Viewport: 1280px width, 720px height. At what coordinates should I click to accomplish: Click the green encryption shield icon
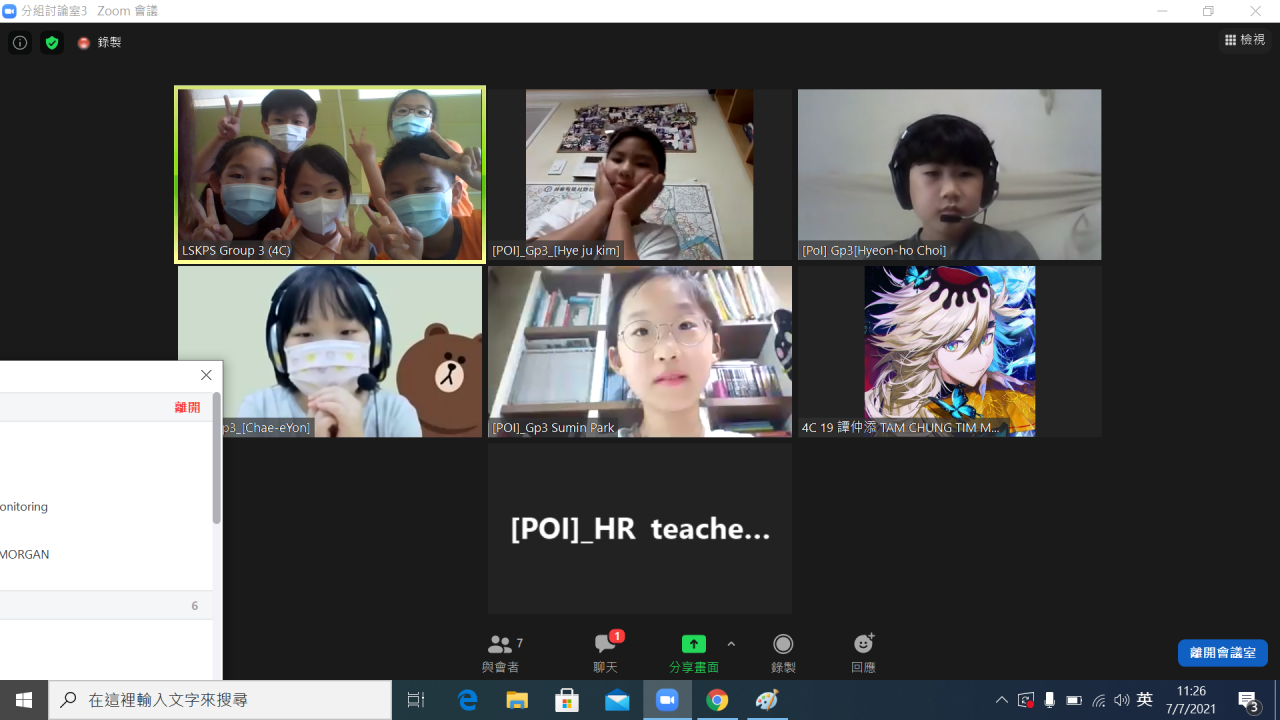pyautogui.click(x=52, y=43)
